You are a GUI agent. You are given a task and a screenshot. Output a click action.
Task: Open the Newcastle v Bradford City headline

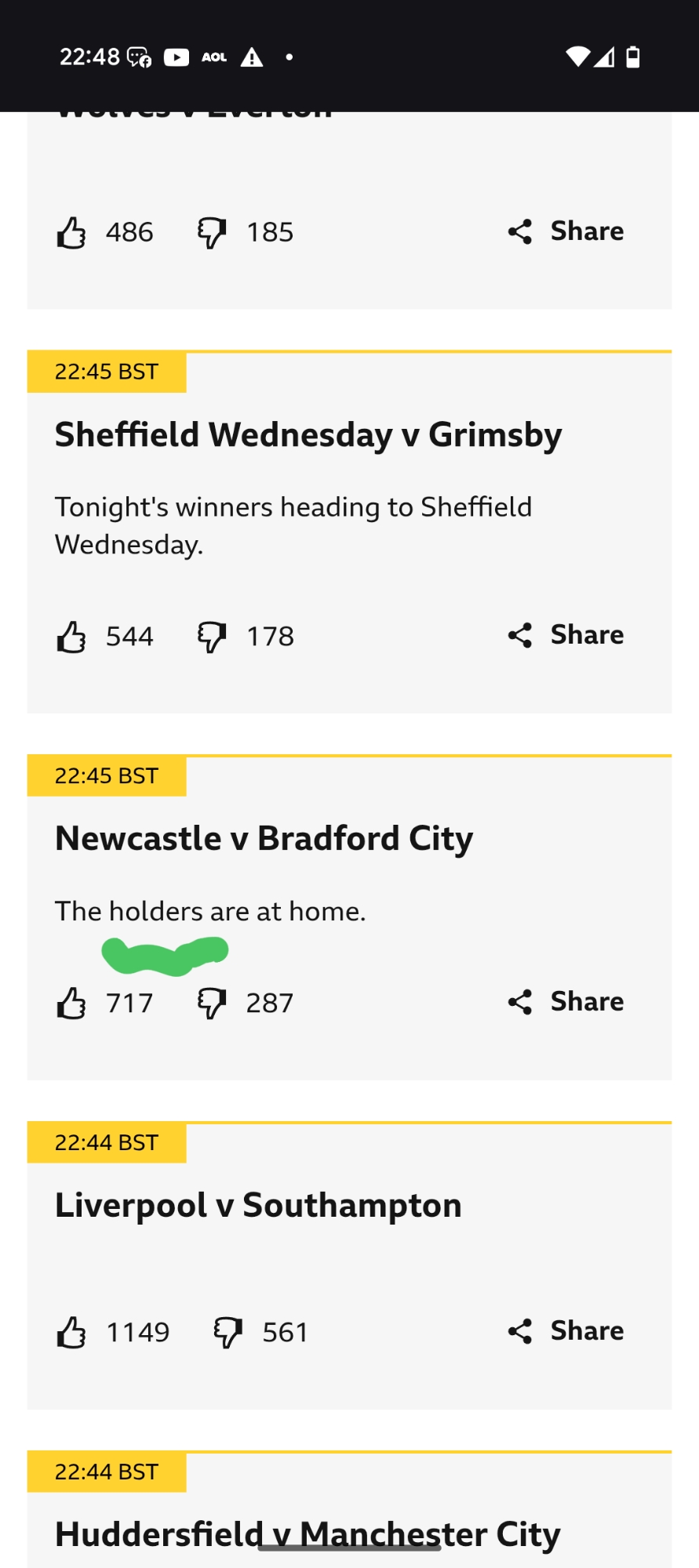point(264,839)
